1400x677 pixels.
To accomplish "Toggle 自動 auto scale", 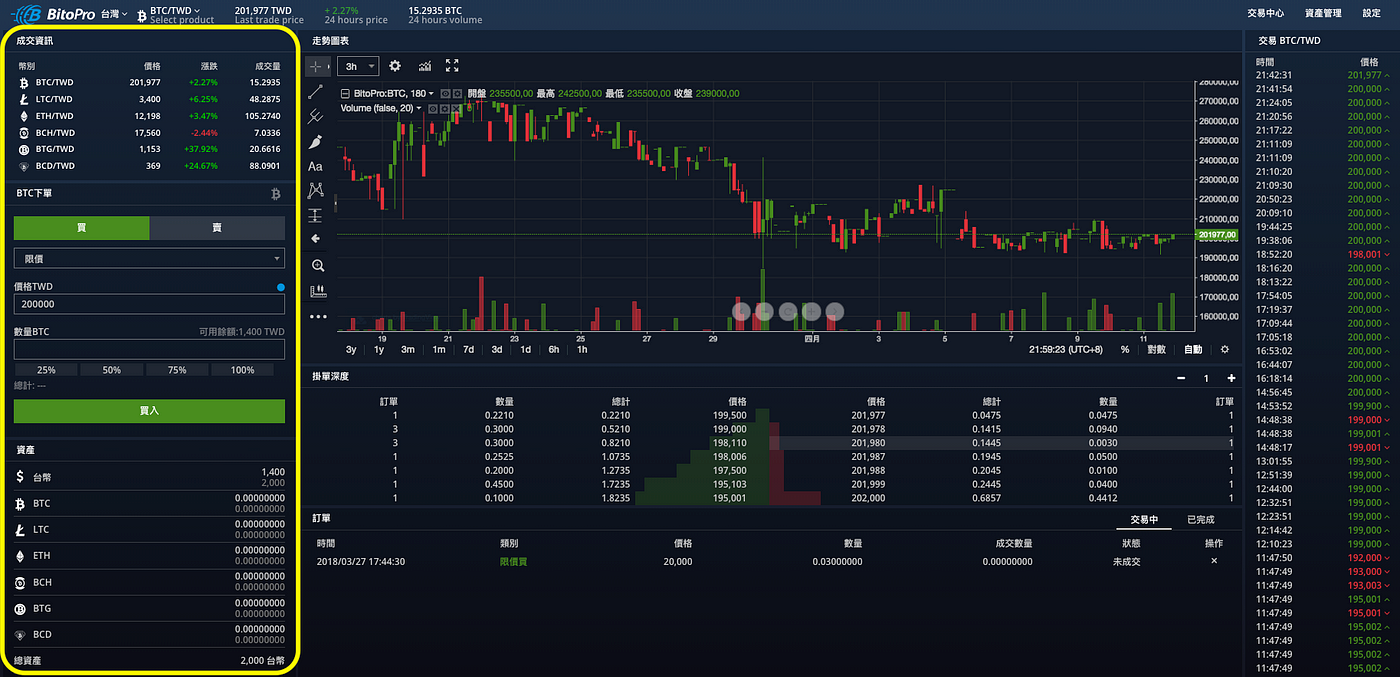I will 1193,350.
